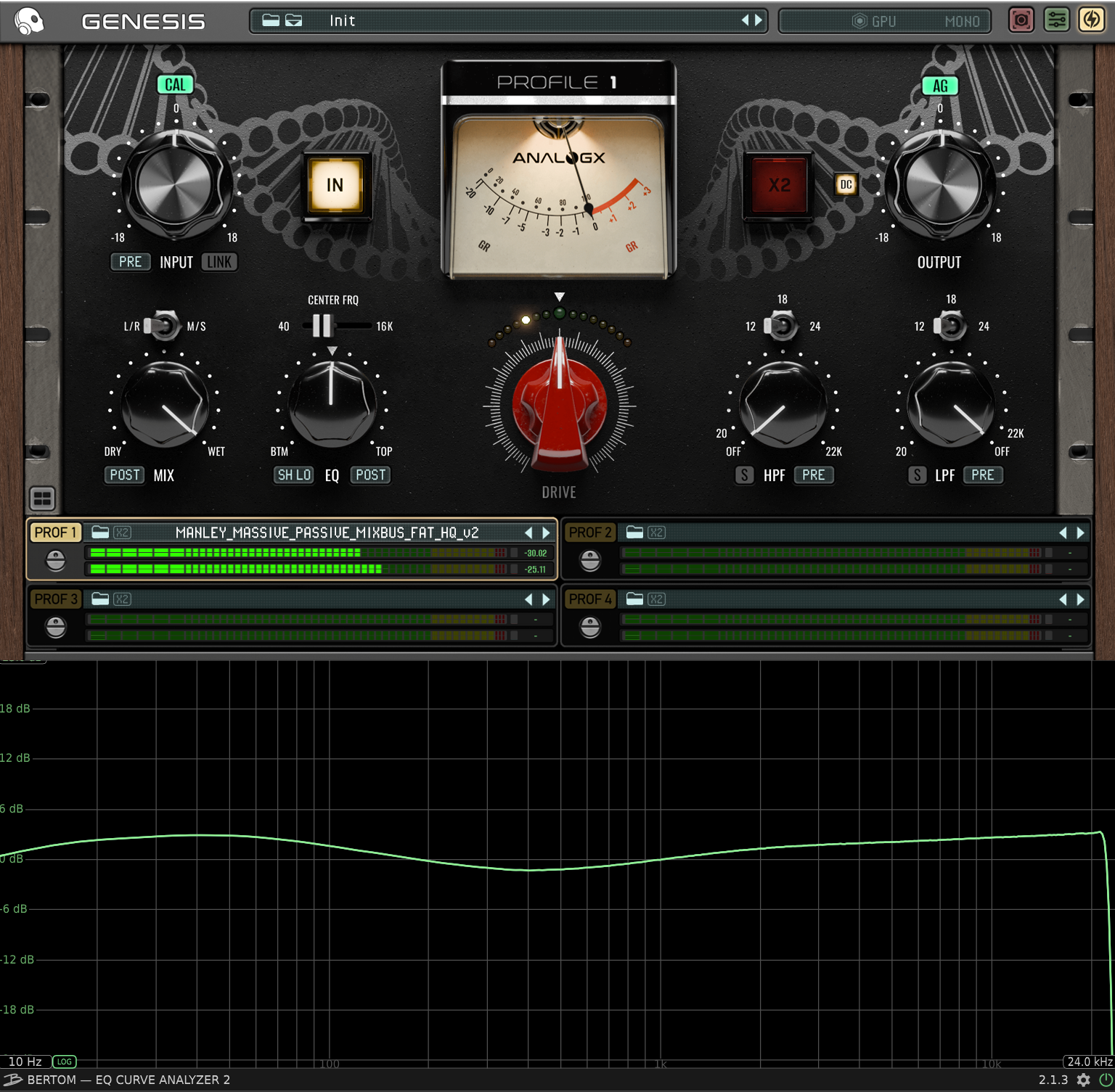1115x1092 pixels.
Task: Click the yellow lightning power icon
Action: (x=1092, y=20)
